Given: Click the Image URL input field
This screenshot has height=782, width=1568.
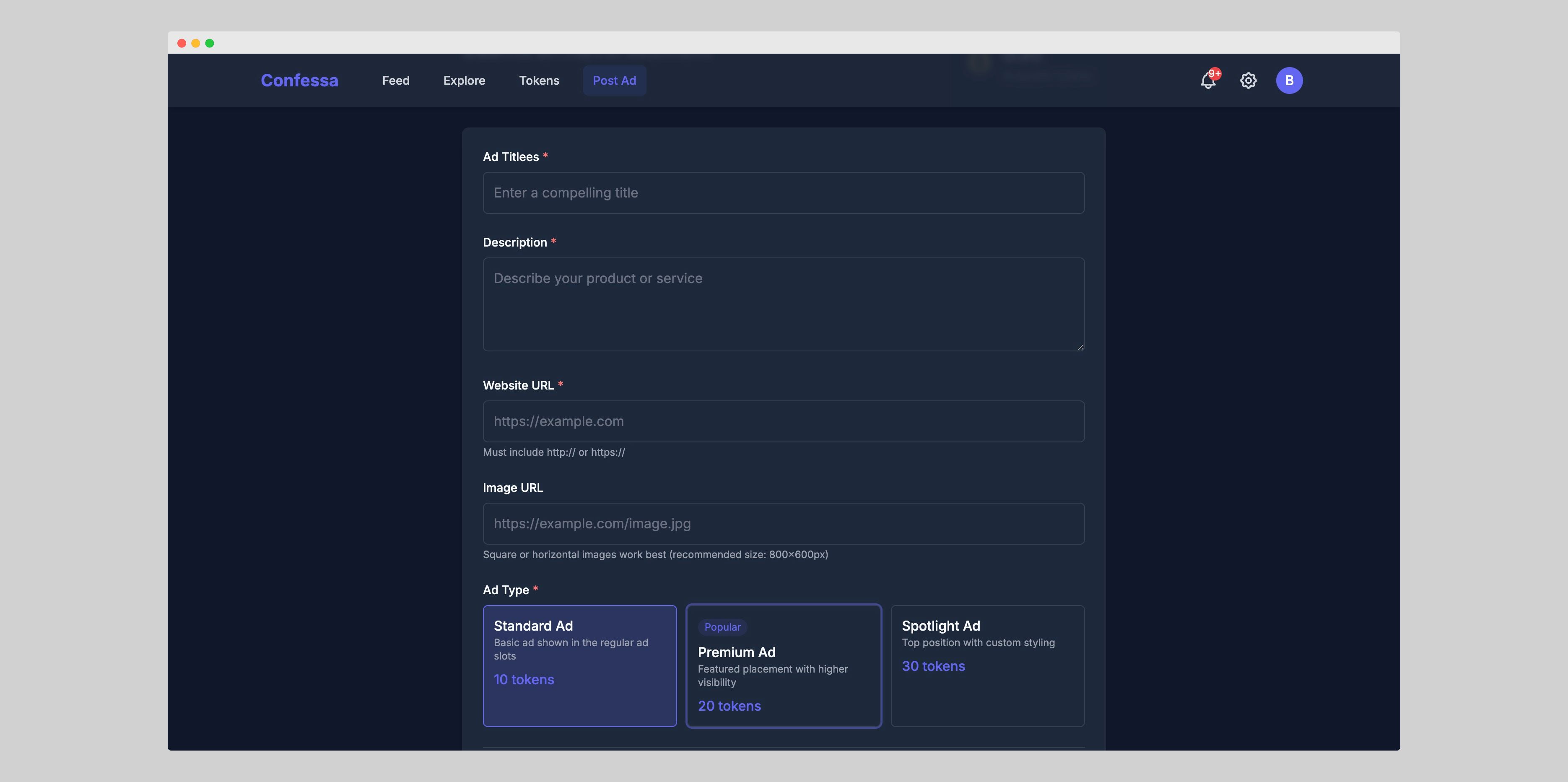Looking at the screenshot, I should pyautogui.click(x=783, y=523).
